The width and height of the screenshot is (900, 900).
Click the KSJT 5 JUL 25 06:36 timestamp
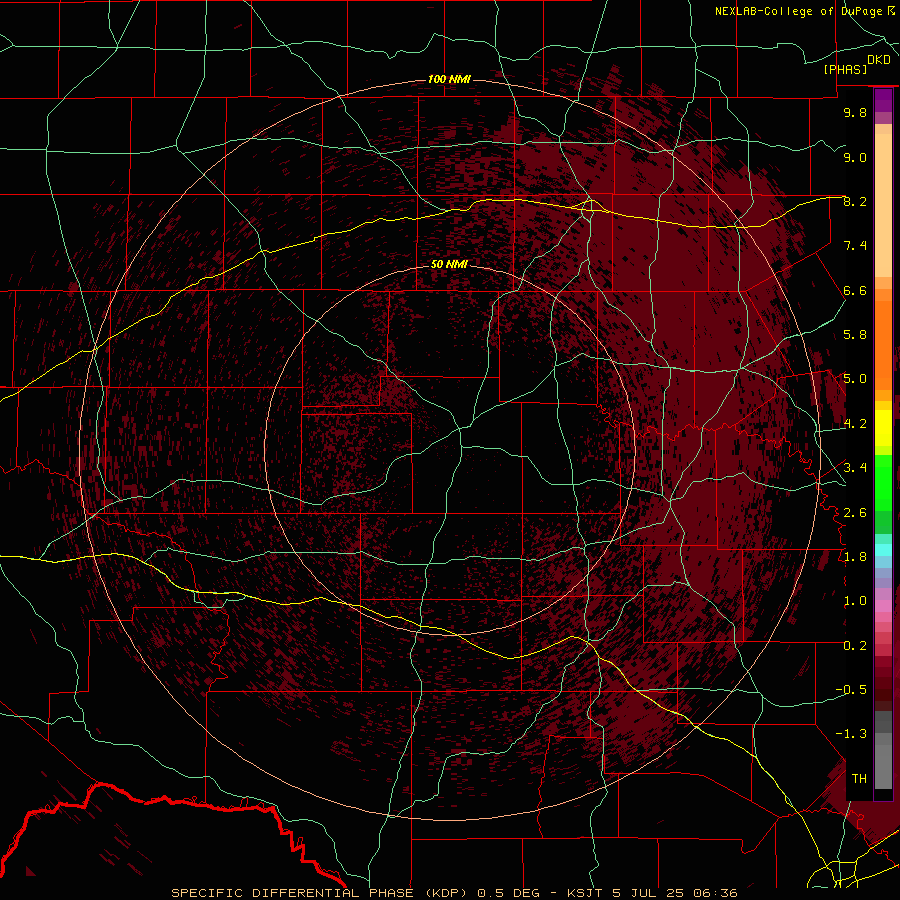click(x=652, y=893)
